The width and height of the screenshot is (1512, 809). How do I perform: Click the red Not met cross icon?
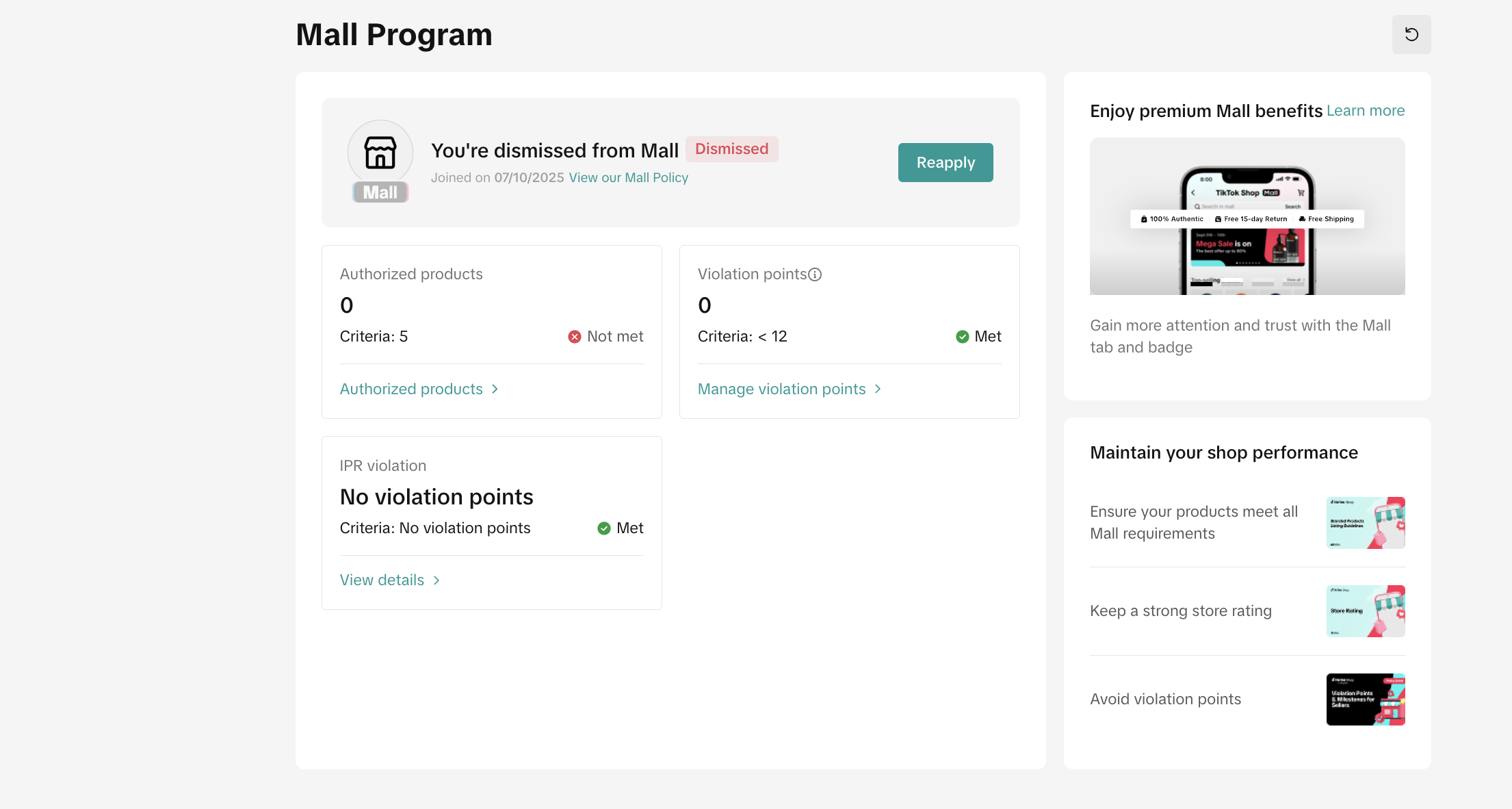pos(575,337)
